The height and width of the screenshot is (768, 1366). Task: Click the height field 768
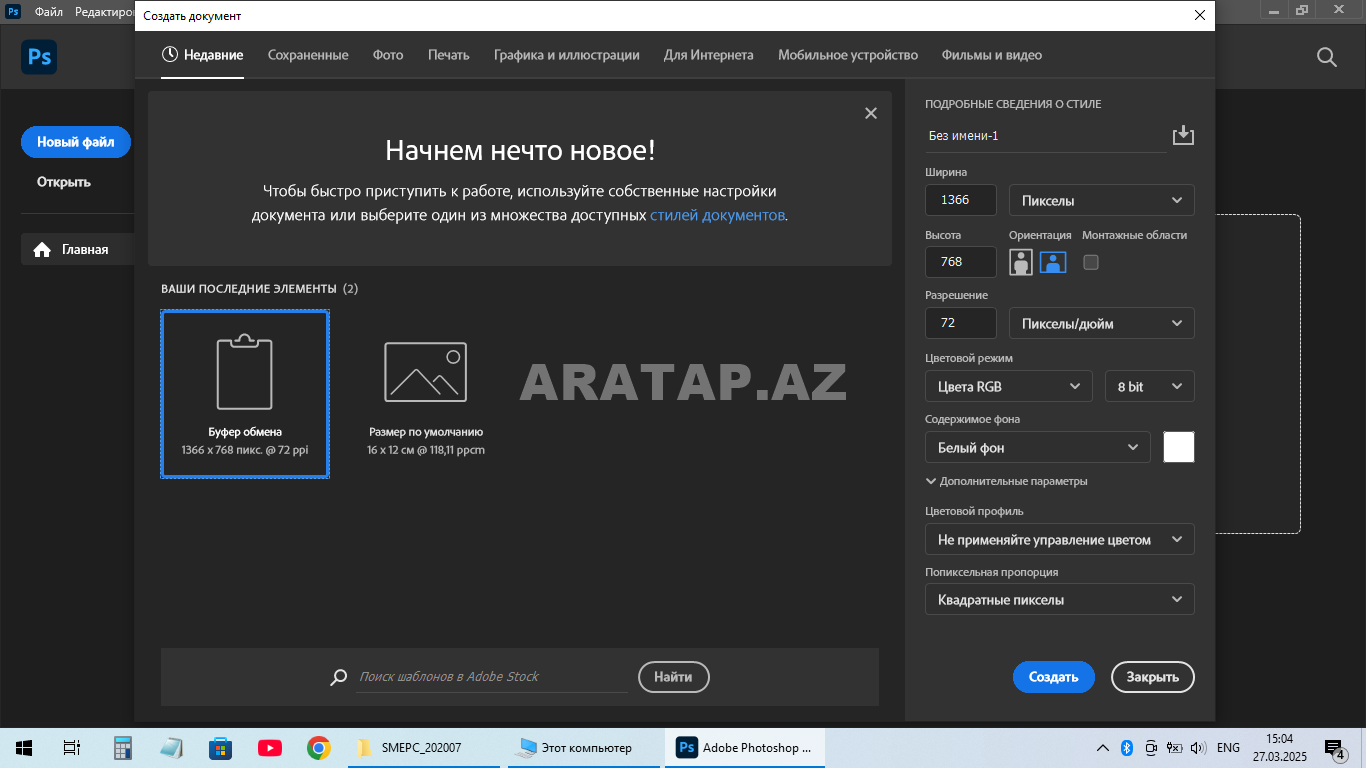tap(961, 262)
